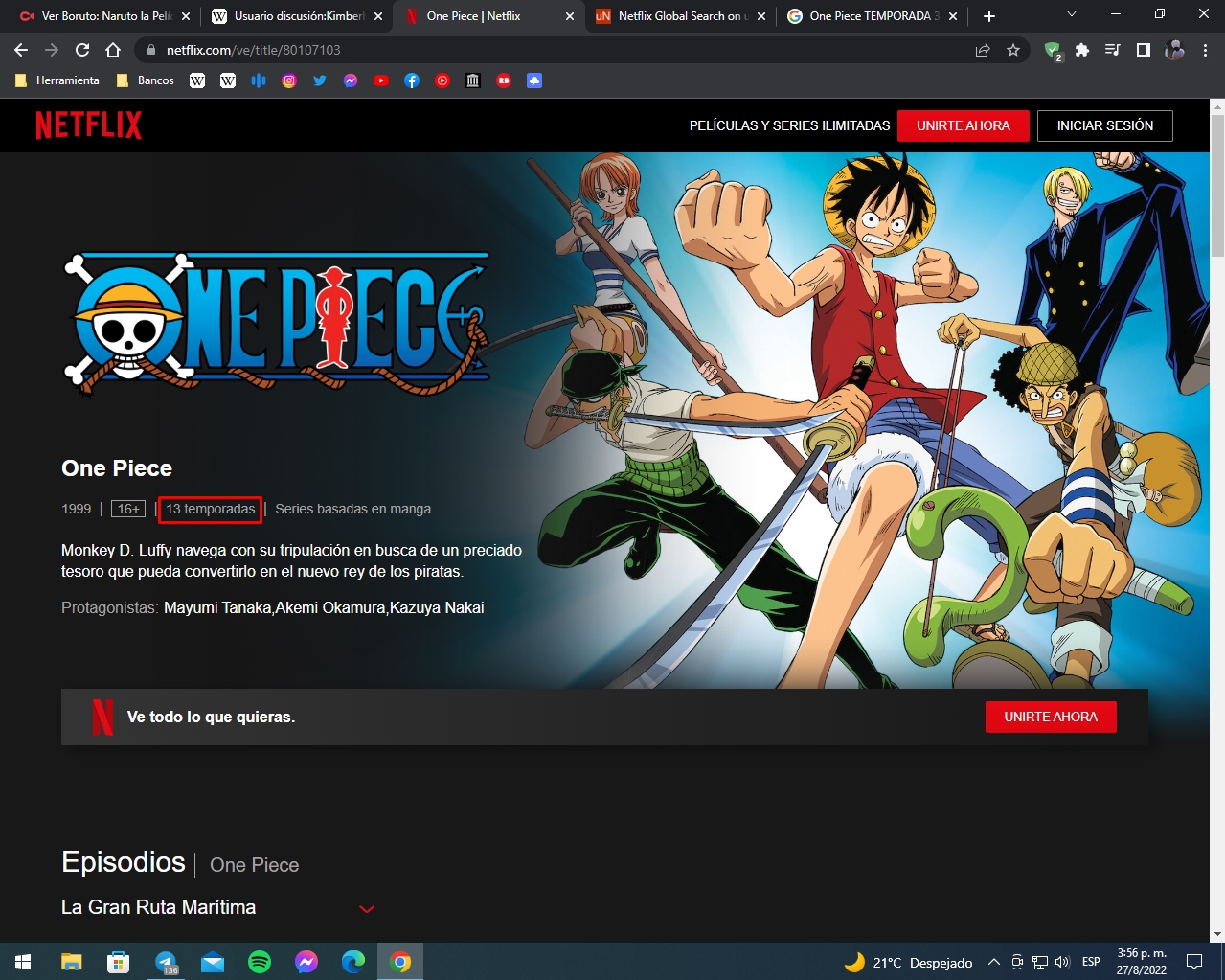Image resolution: width=1225 pixels, height=980 pixels.
Task: Open the blue sound-bars bookmark
Action: (259, 80)
